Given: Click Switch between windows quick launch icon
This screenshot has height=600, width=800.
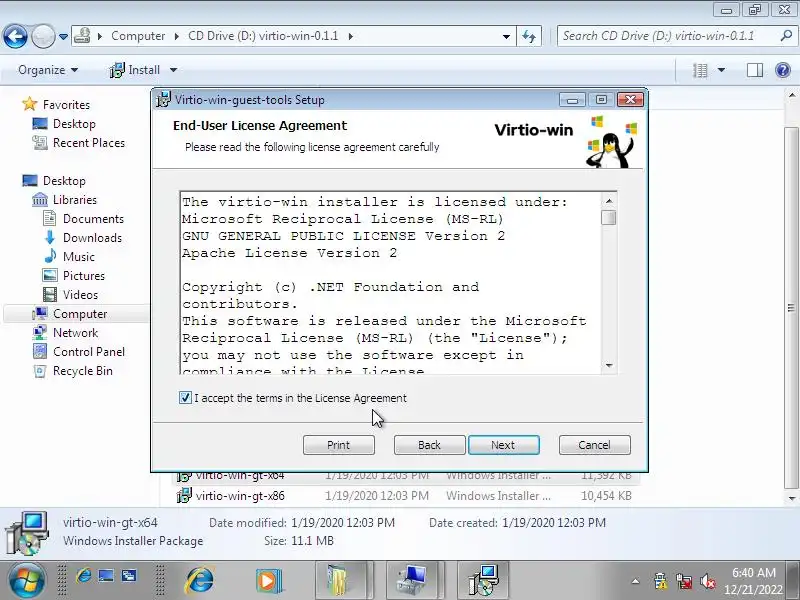Looking at the screenshot, I should [x=129, y=577].
